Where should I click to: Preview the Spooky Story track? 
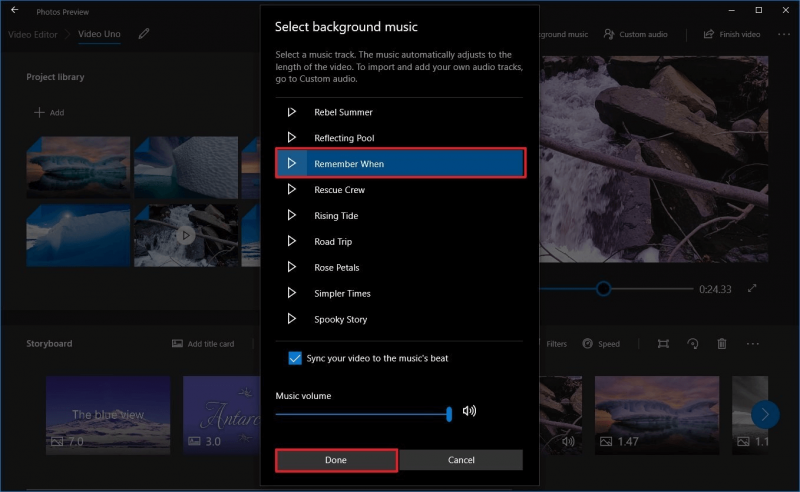pos(292,320)
